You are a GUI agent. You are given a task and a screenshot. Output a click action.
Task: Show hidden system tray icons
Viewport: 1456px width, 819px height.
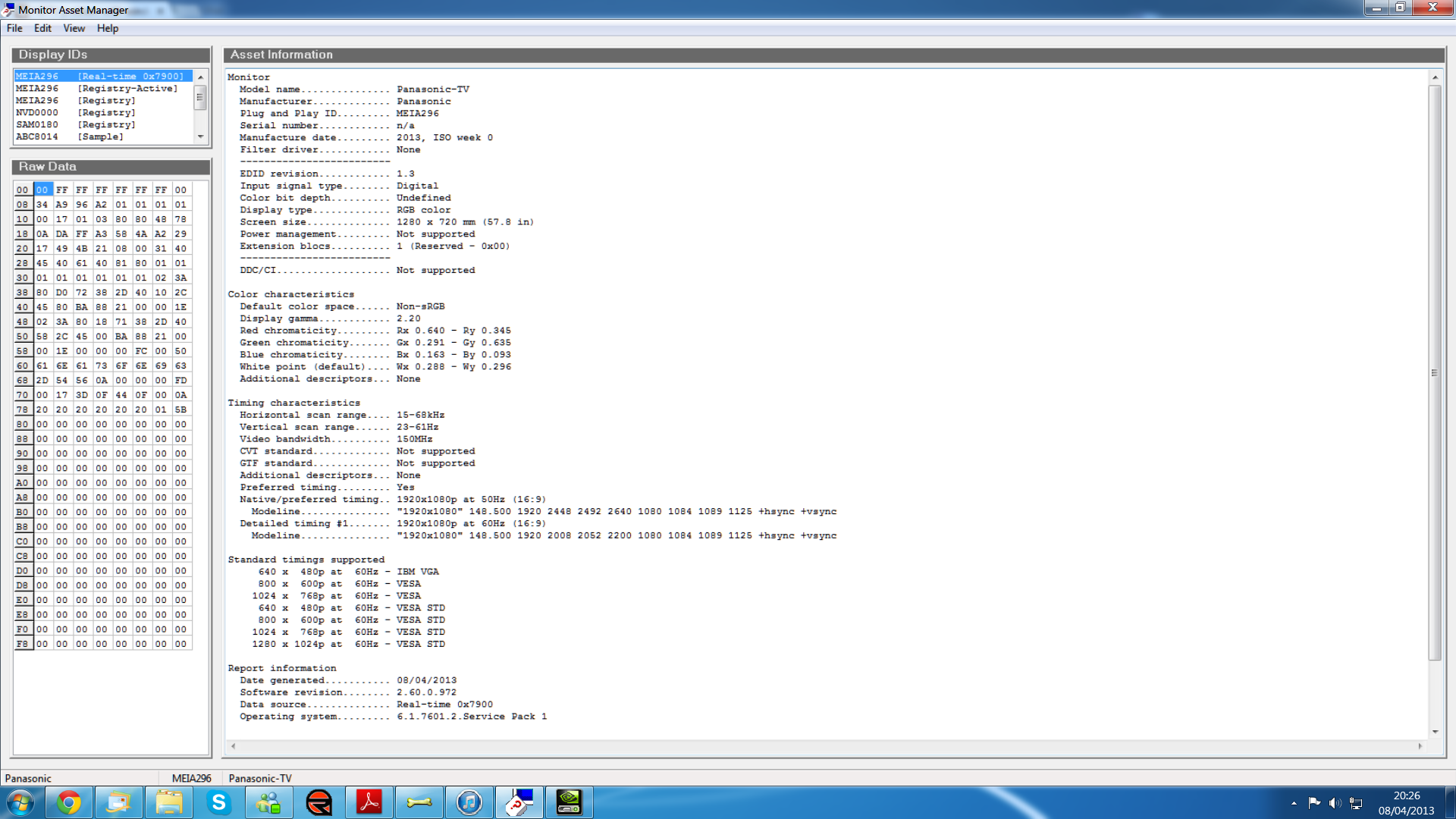(1294, 803)
